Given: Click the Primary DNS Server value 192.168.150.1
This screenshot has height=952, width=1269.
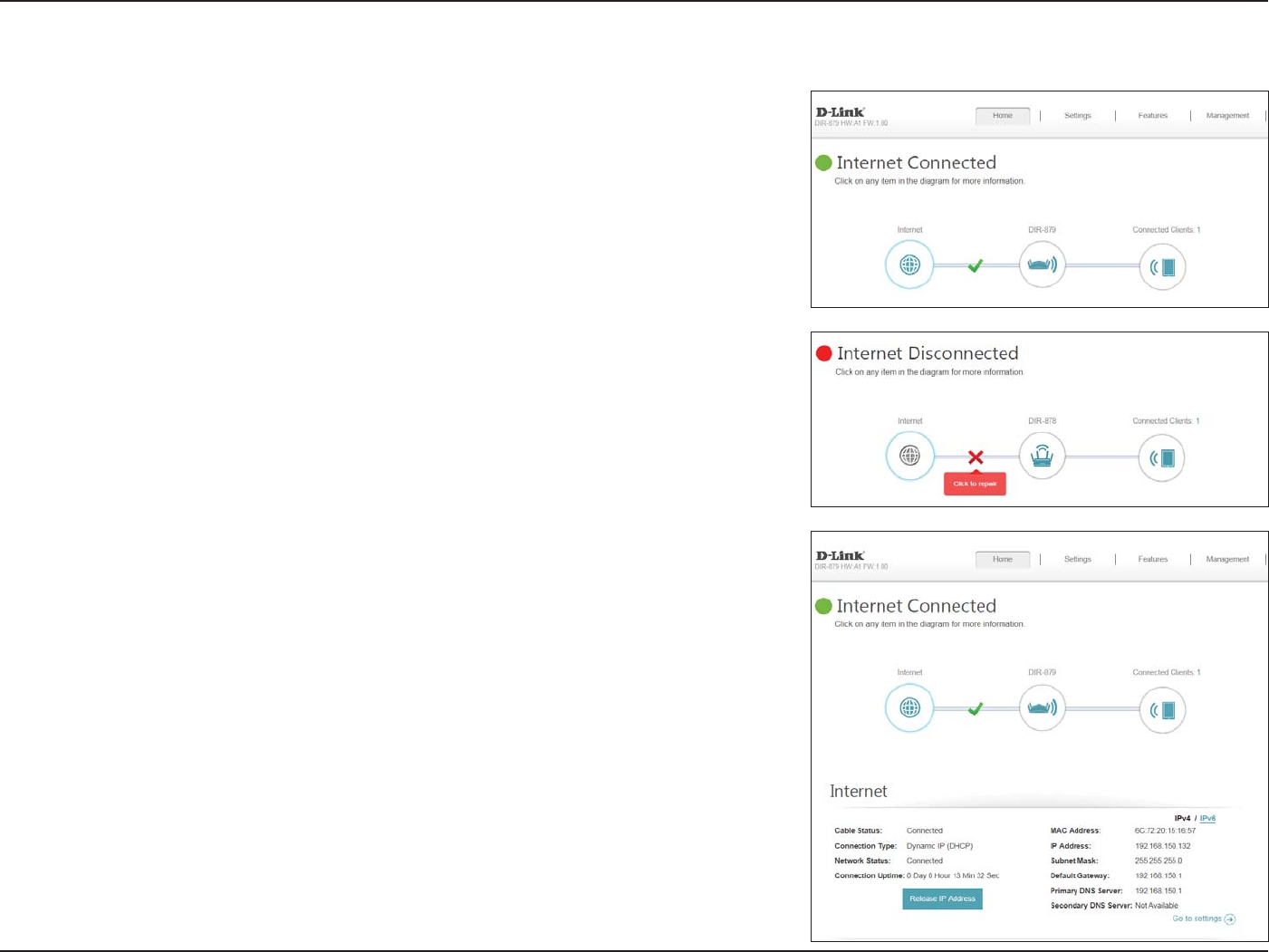Looking at the screenshot, I should click(x=1158, y=890).
